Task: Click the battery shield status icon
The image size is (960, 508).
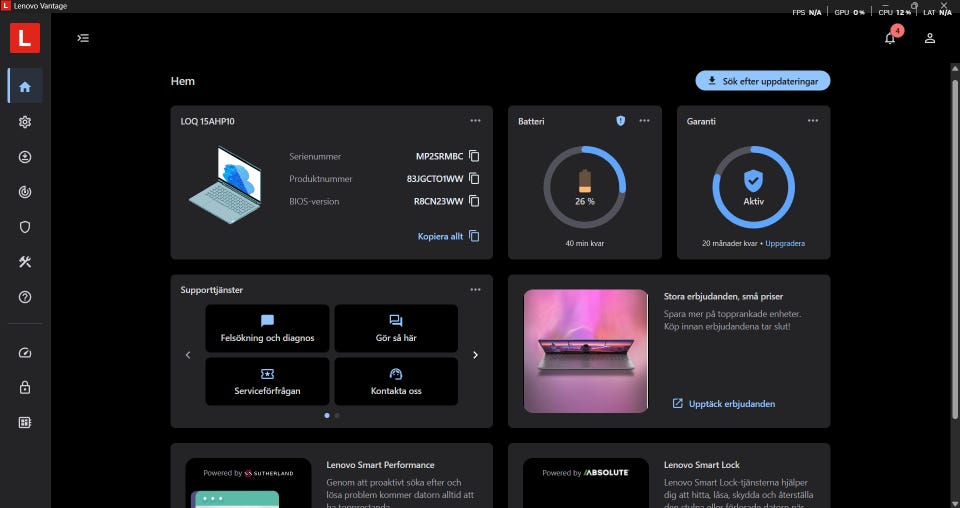Action: [620, 121]
